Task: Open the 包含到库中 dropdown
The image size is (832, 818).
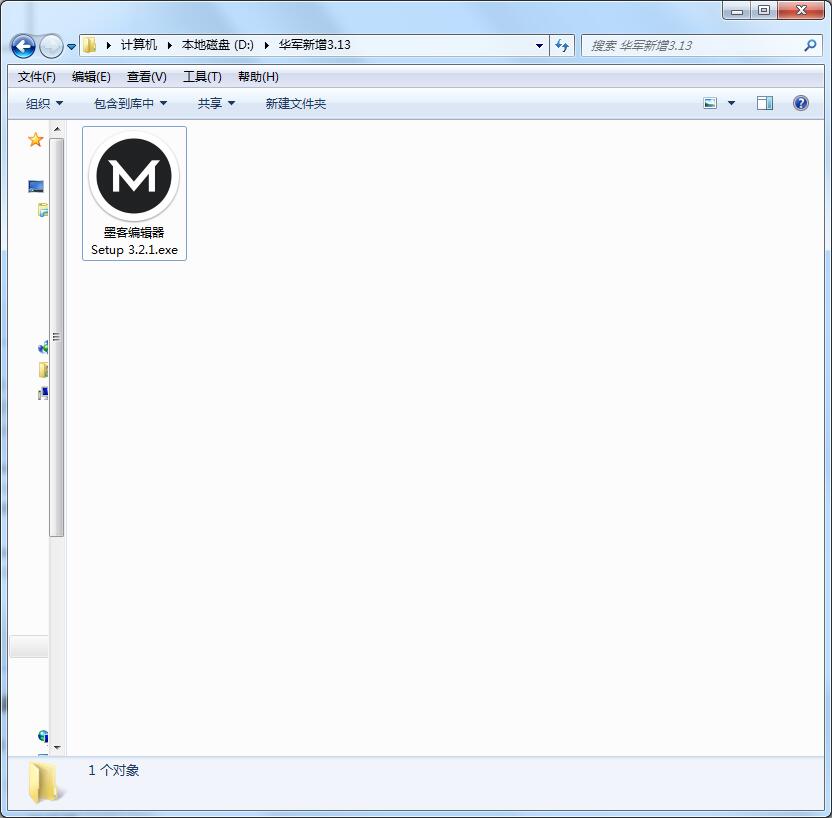Action: (x=131, y=103)
